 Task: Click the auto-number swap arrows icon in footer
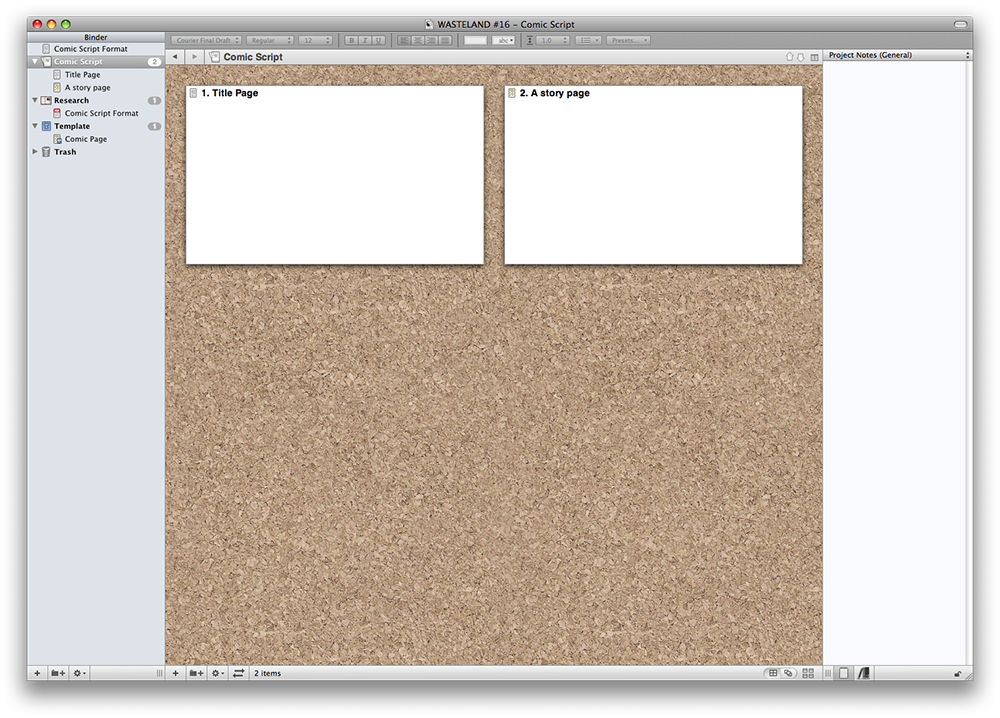(x=238, y=674)
